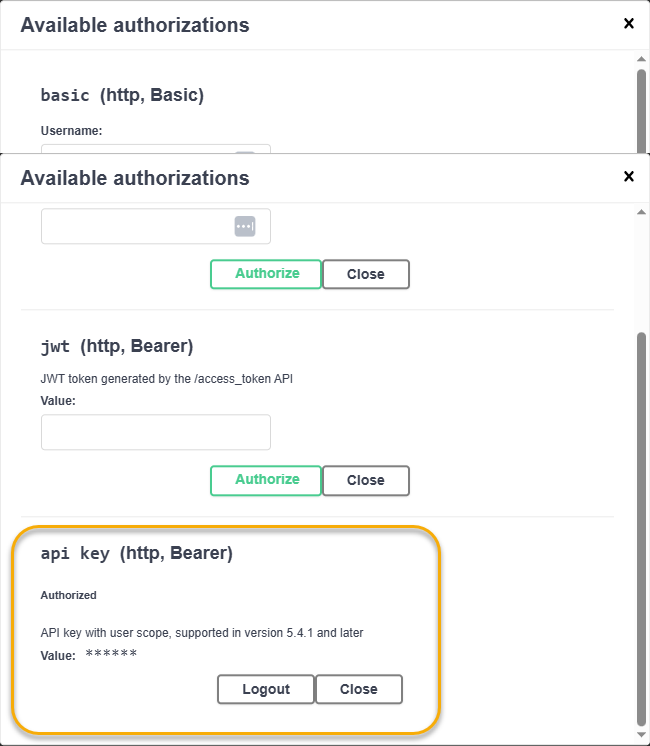The height and width of the screenshot is (746, 650).
Task: Authorize the basic authentication
Action: pyautogui.click(x=266, y=274)
